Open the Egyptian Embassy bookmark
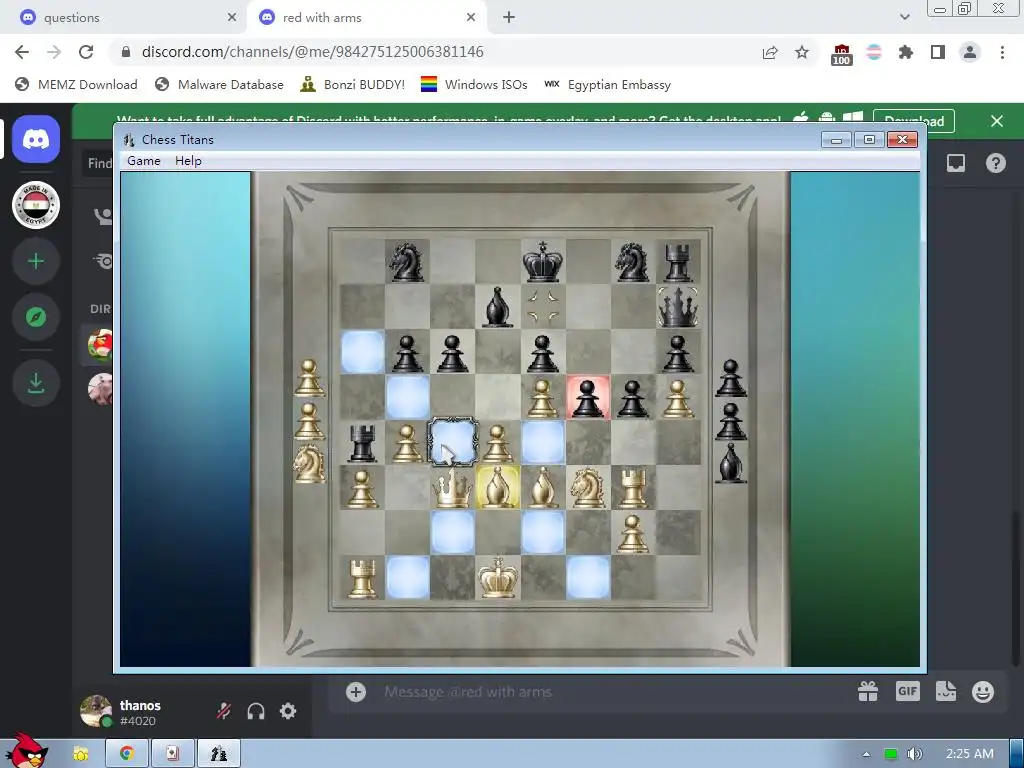 point(607,84)
